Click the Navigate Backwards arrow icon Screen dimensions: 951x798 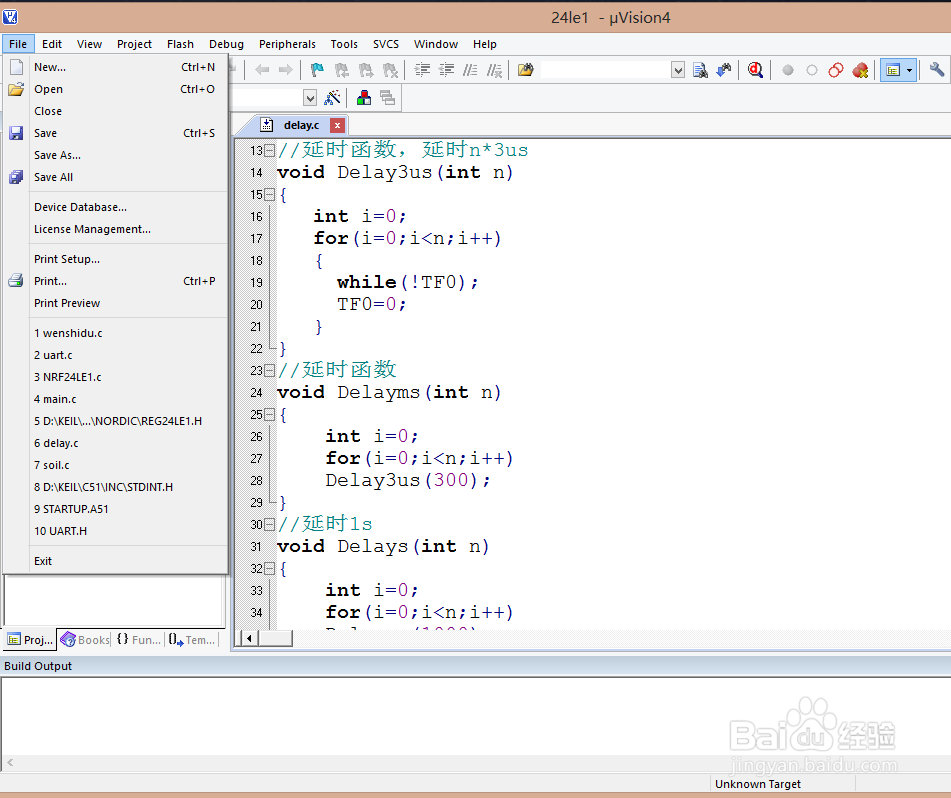(x=262, y=70)
